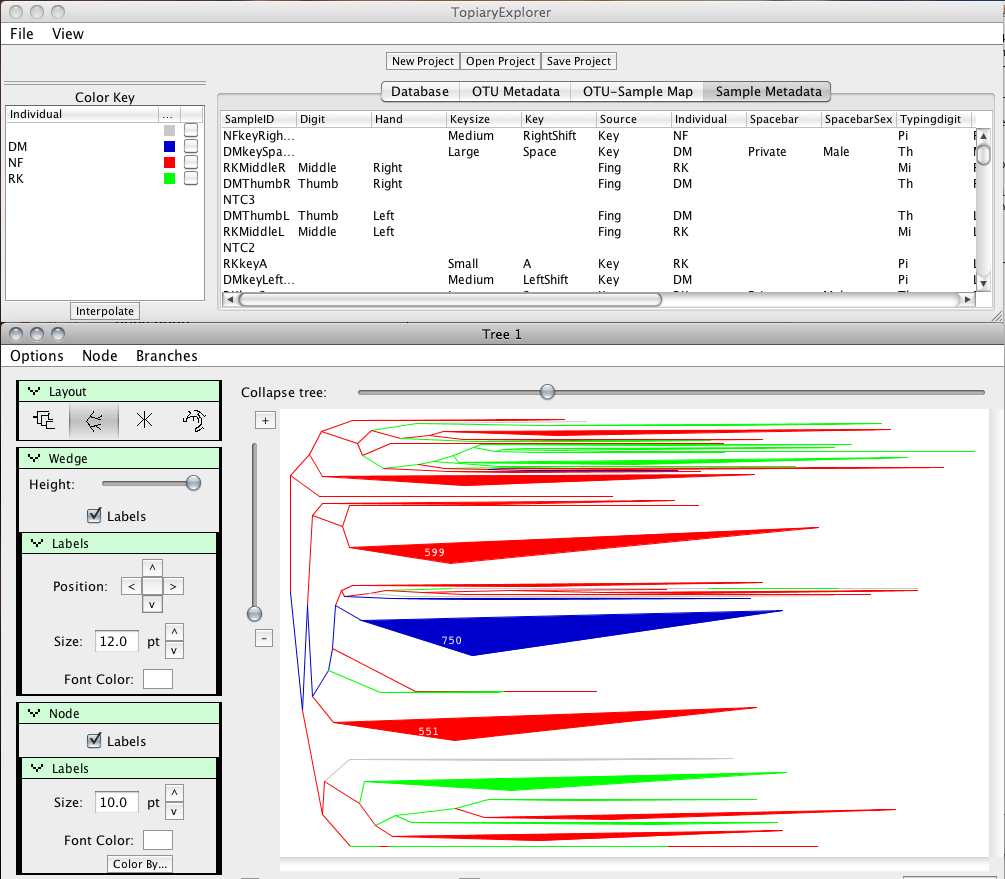Screen dimensions: 1005x879
Task: Move label position up arrow
Action: (x=152, y=568)
